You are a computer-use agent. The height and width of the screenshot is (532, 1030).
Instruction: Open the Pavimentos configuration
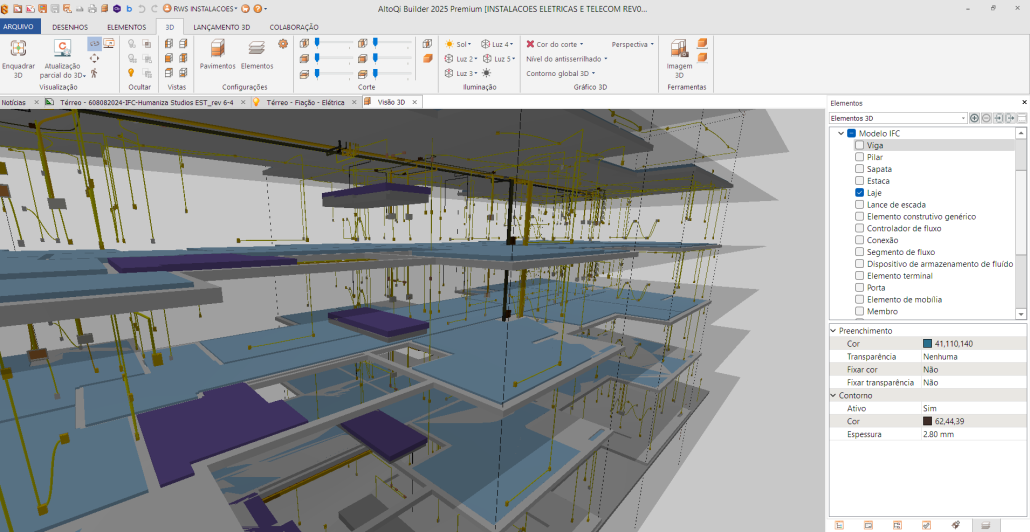coord(217,48)
